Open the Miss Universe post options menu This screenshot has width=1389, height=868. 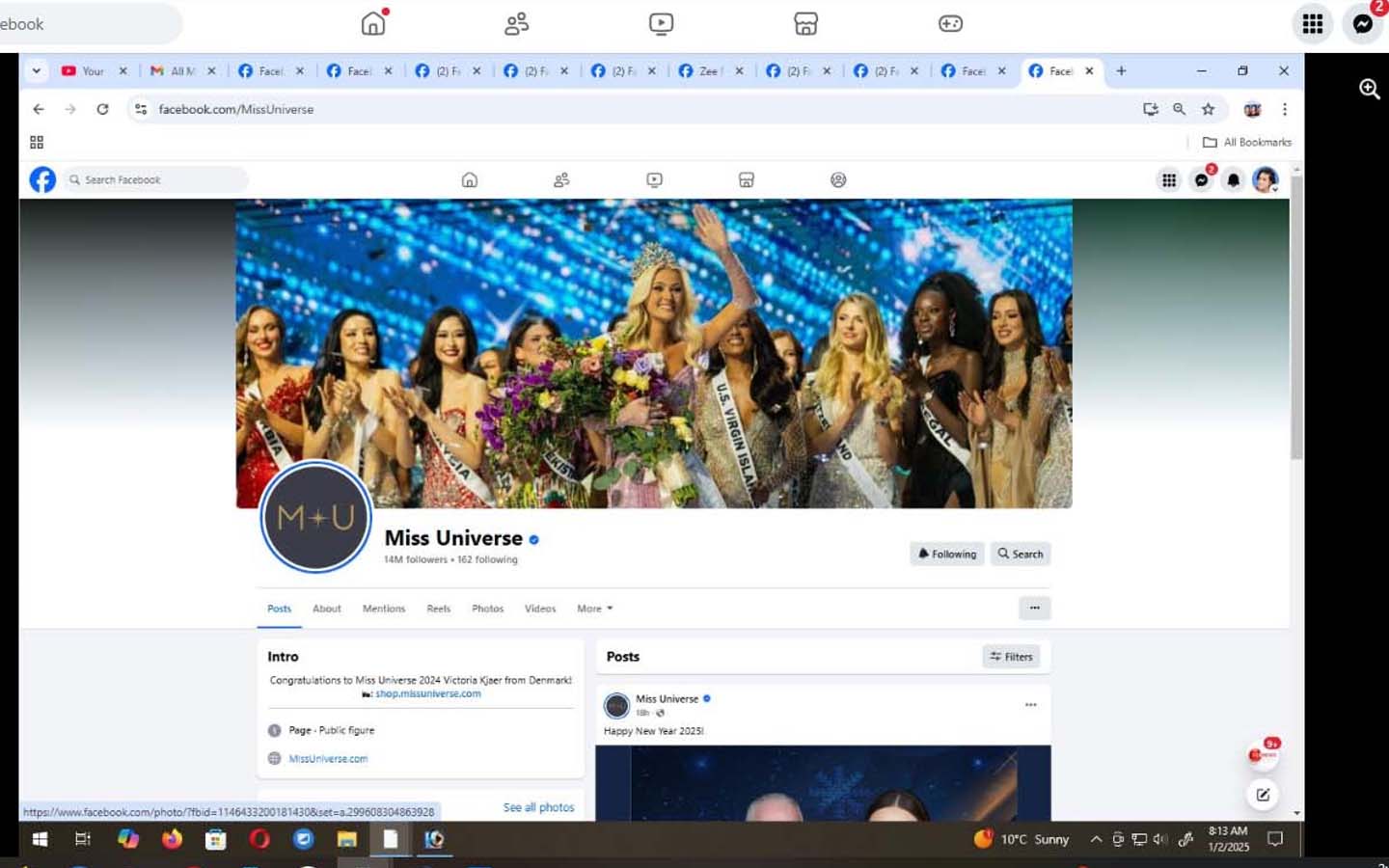(1030, 705)
